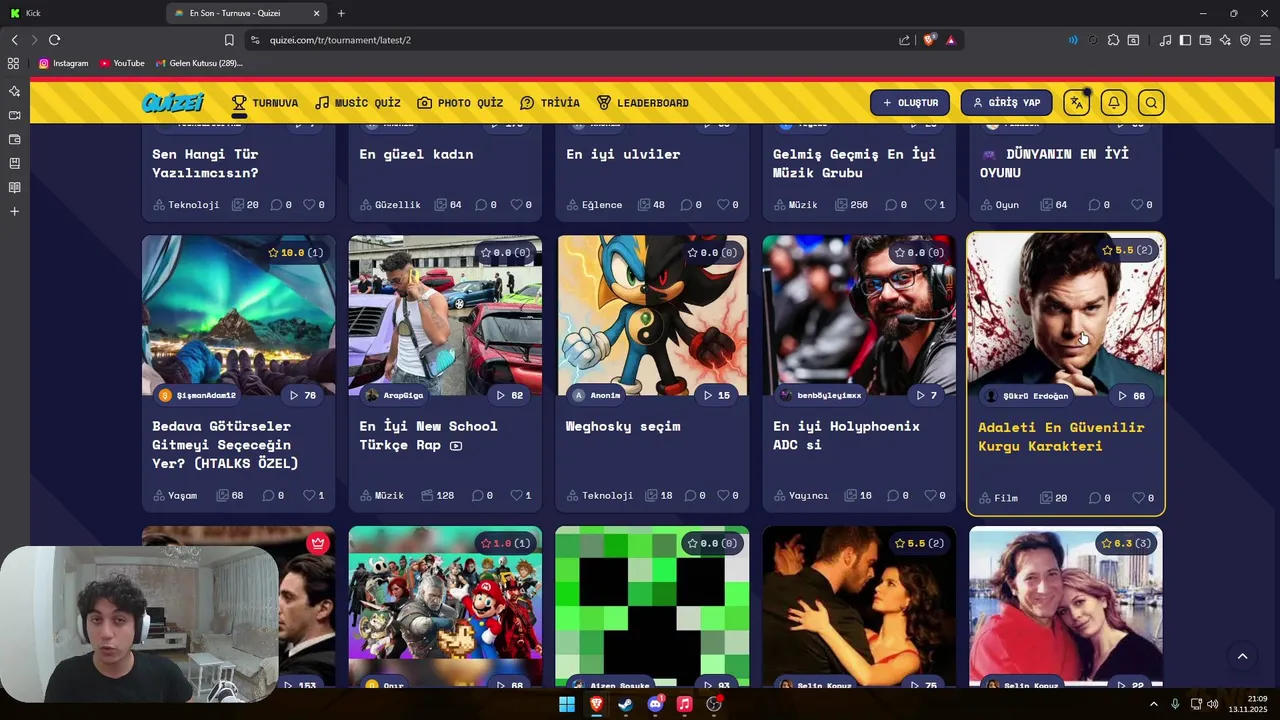Click the share page icon in address bar

tap(904, 40)
